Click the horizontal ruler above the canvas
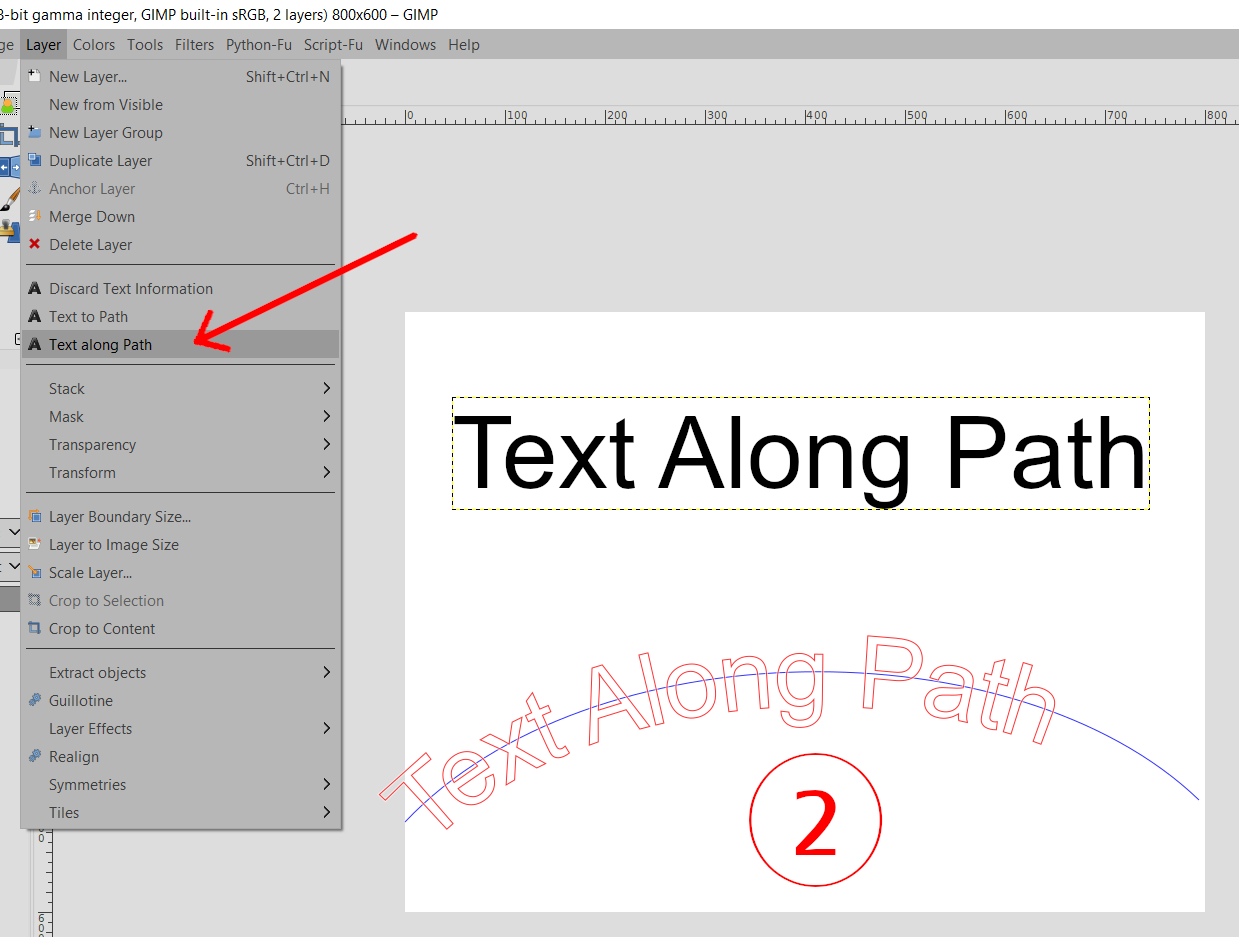 coord(790,116)
